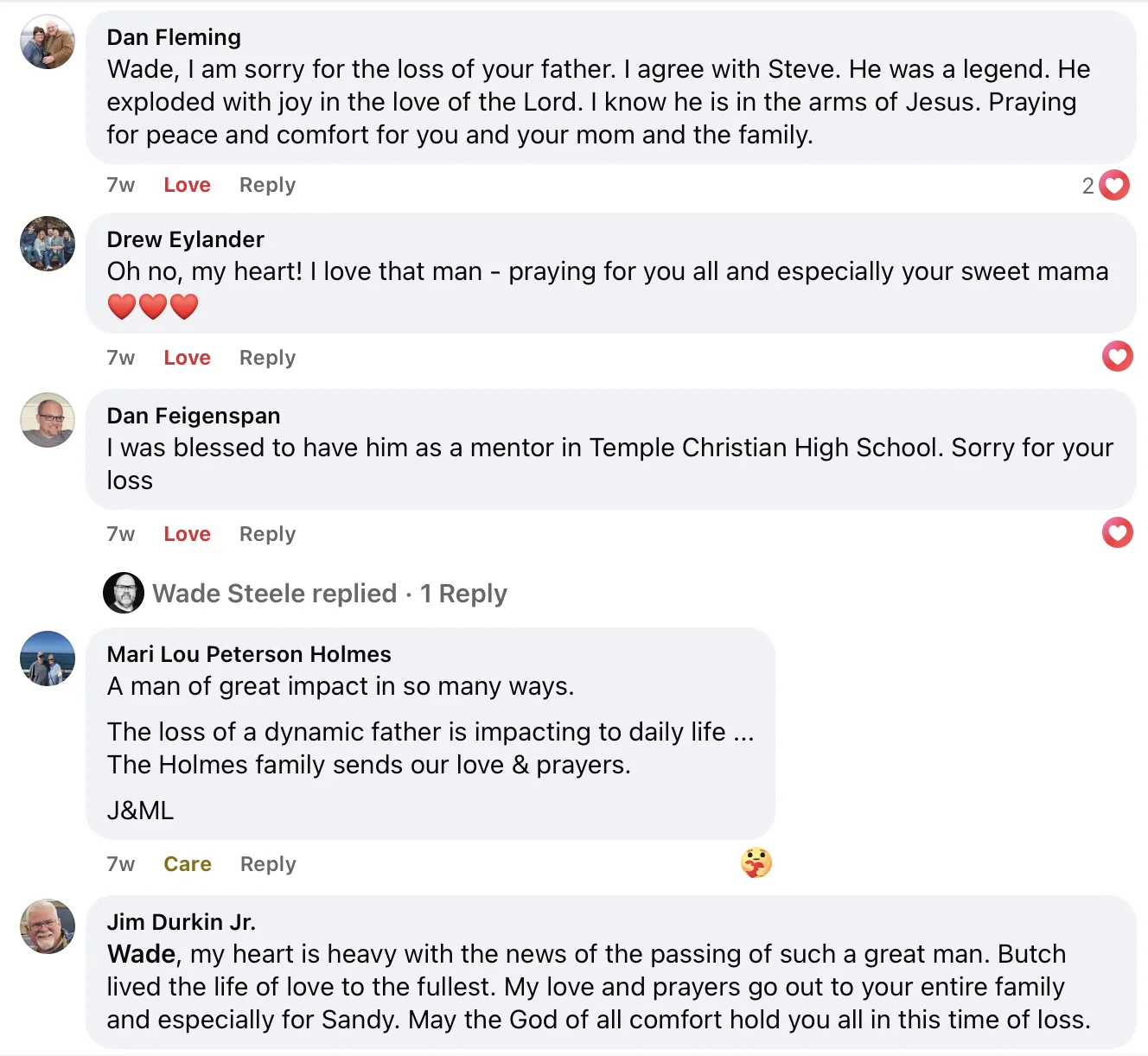Viewport: 1148px width, 1056px height.
Task: Toggle Care reaction on Mari Lou's comment
Action: click(188, 864)
